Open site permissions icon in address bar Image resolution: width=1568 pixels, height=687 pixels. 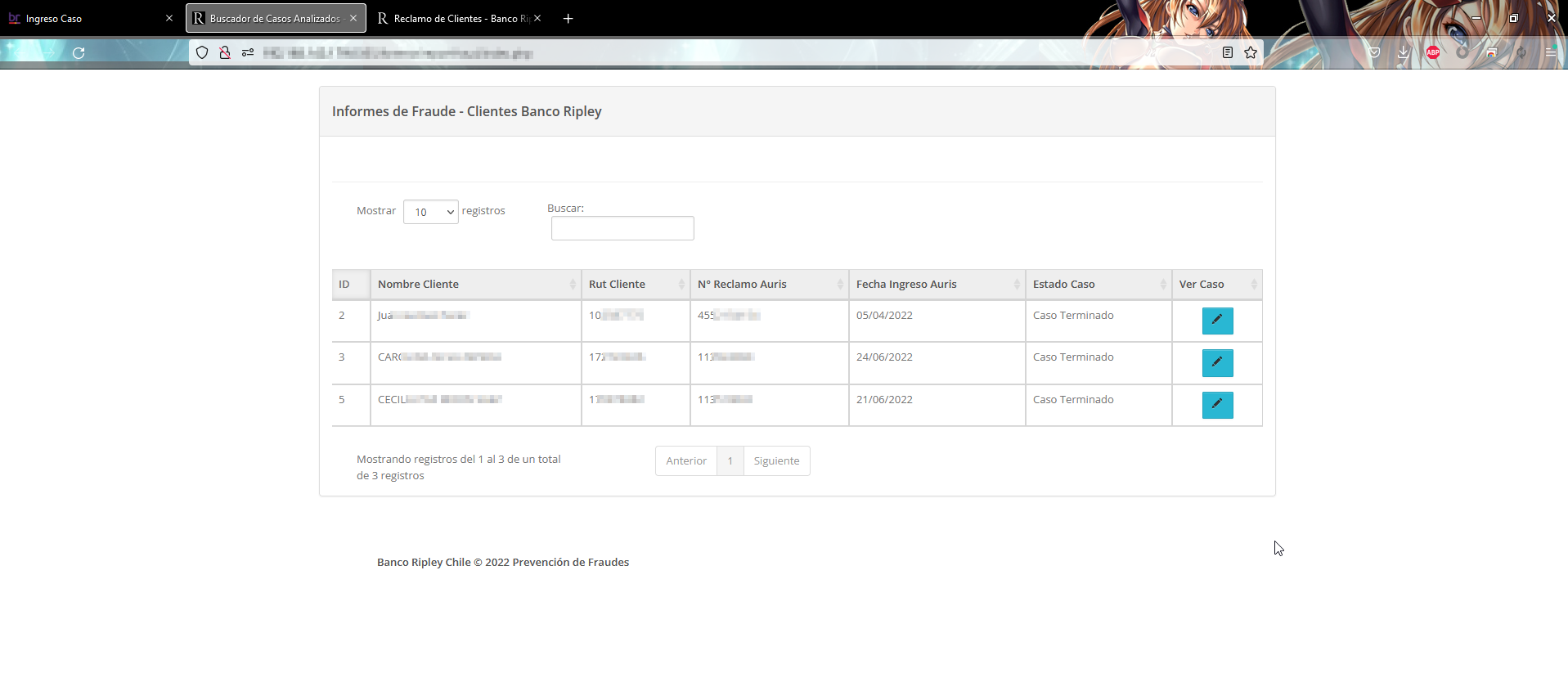point(248,53)
